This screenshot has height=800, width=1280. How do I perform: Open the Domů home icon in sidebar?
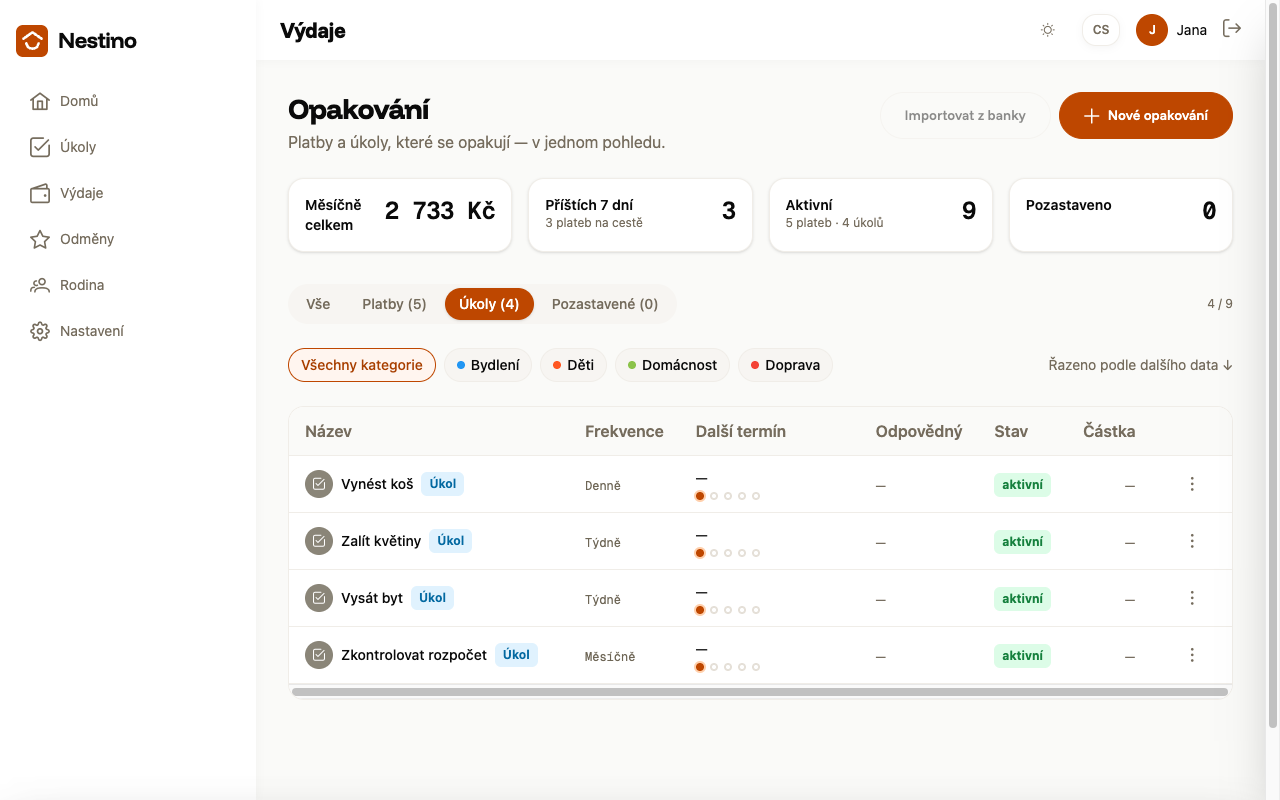coord(40,101)
